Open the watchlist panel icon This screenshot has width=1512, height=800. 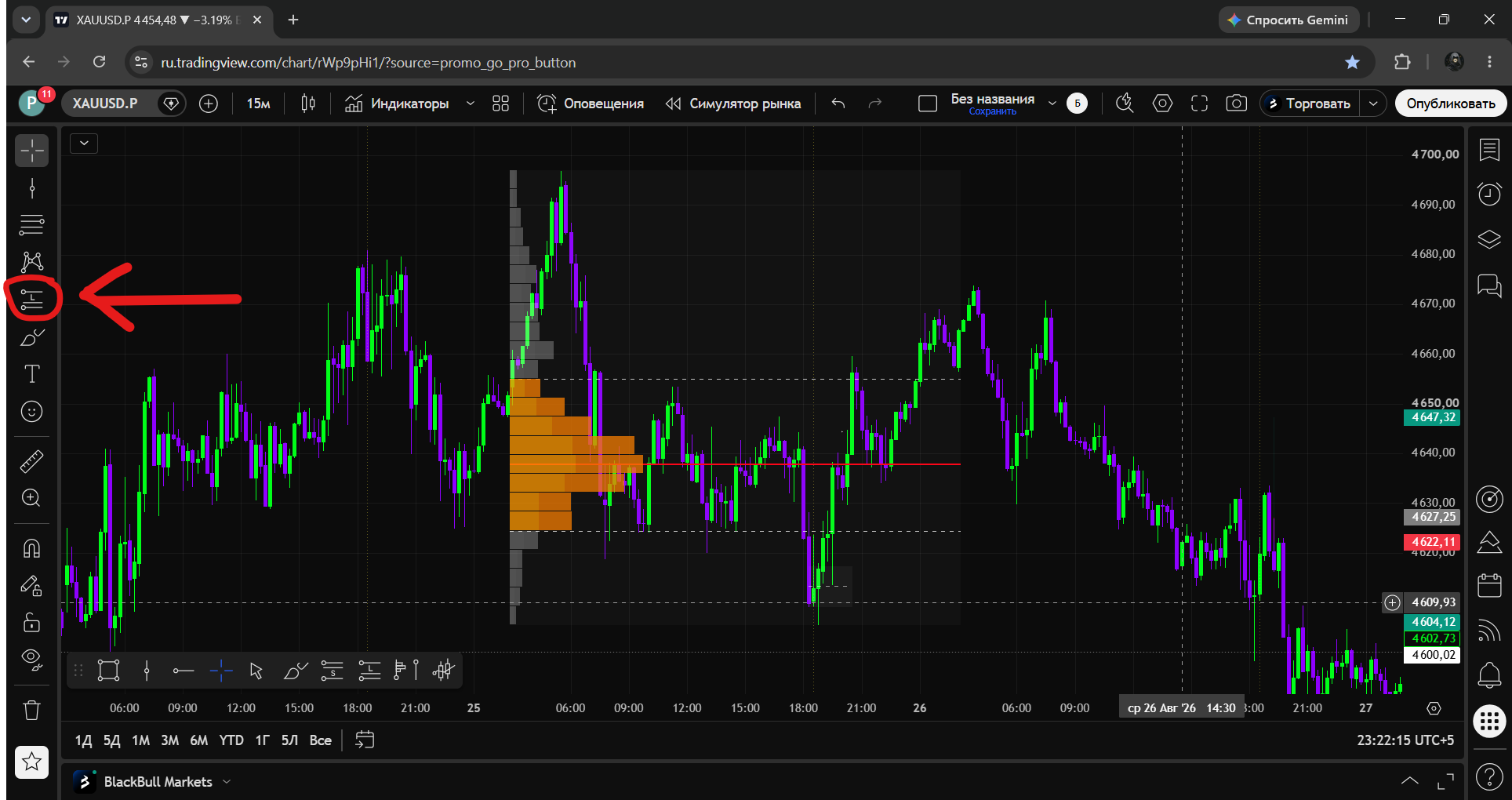pyautogui.click(x=1489, y=149)
